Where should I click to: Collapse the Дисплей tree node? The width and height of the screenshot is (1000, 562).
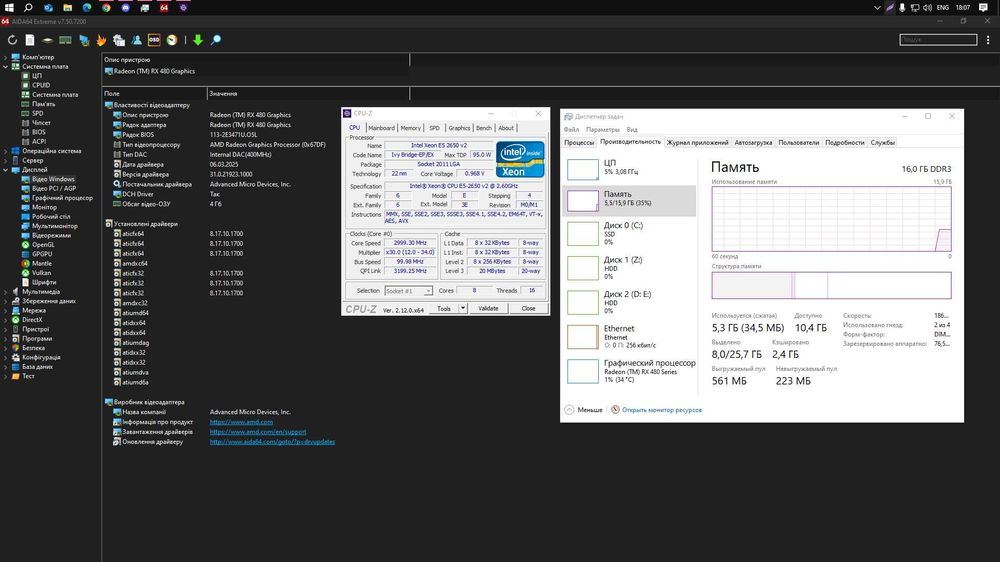(x=6, y=170)
